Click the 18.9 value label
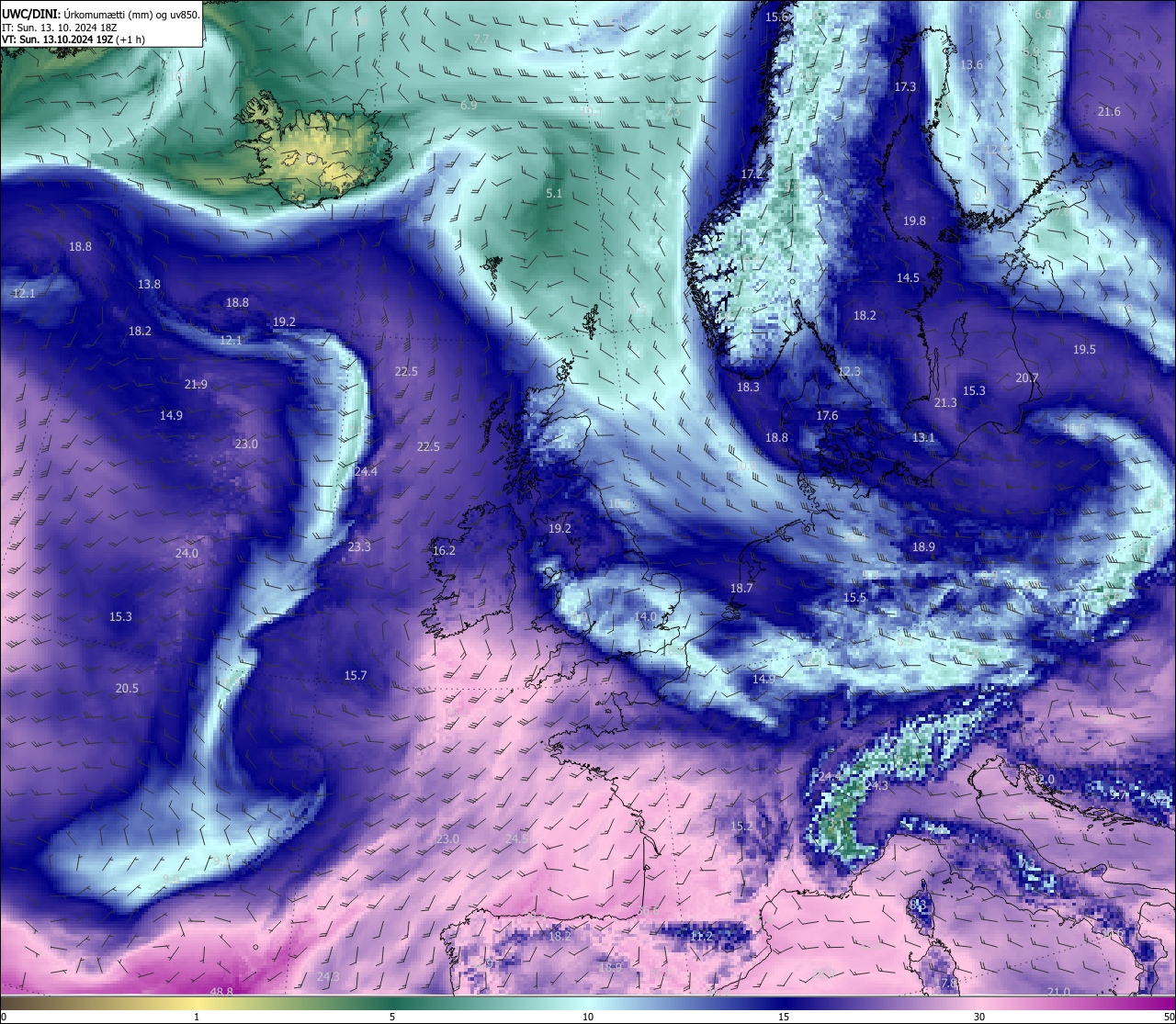 (x=923, y=547)
